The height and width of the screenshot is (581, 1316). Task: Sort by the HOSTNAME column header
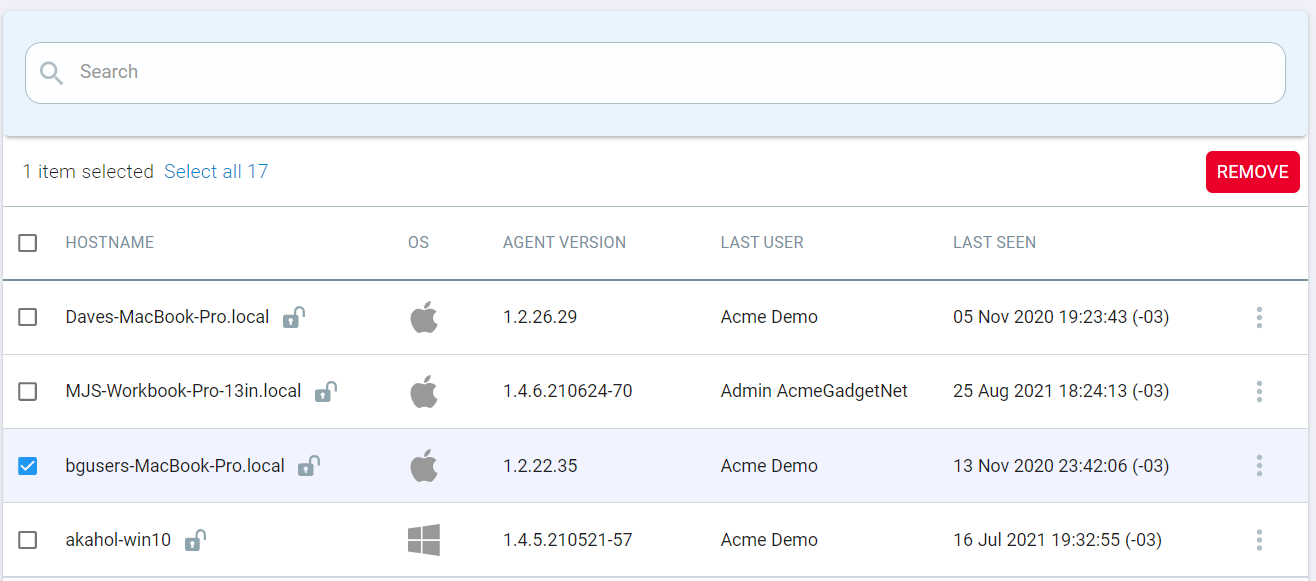[x=110, y=242]
